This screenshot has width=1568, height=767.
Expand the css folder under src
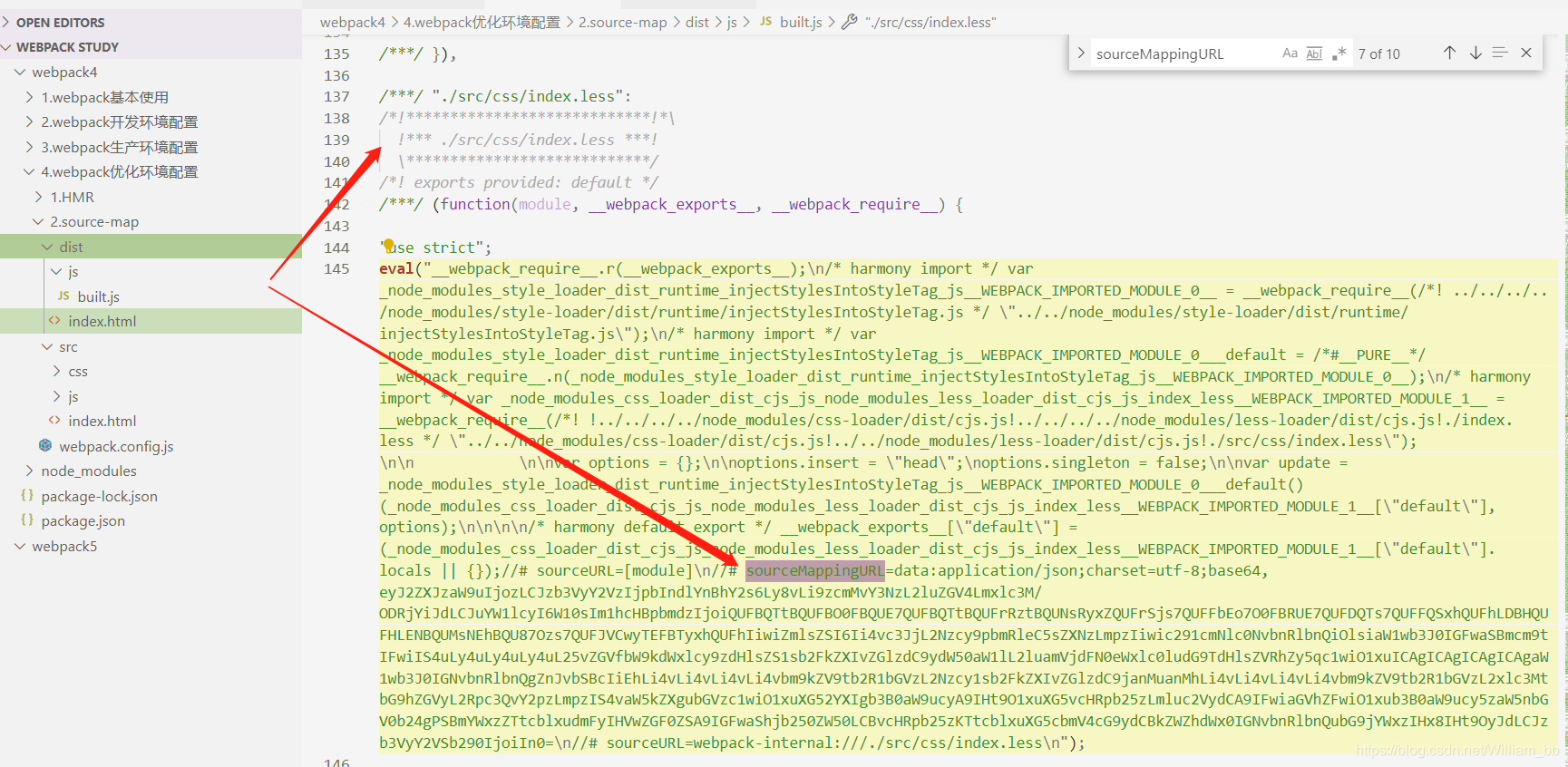(x=56, y=371)
